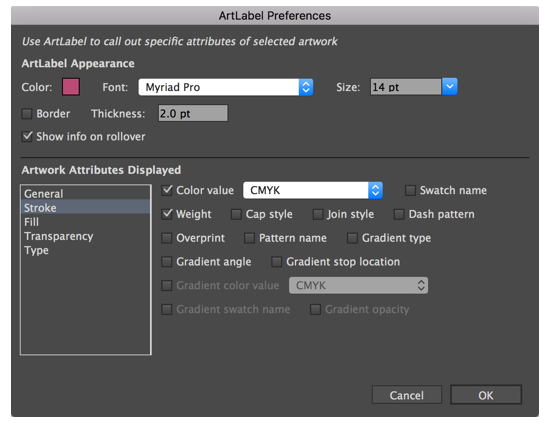Enable the Border checkbox
Screen dimensions: 545x424
[x=27, y=114]
